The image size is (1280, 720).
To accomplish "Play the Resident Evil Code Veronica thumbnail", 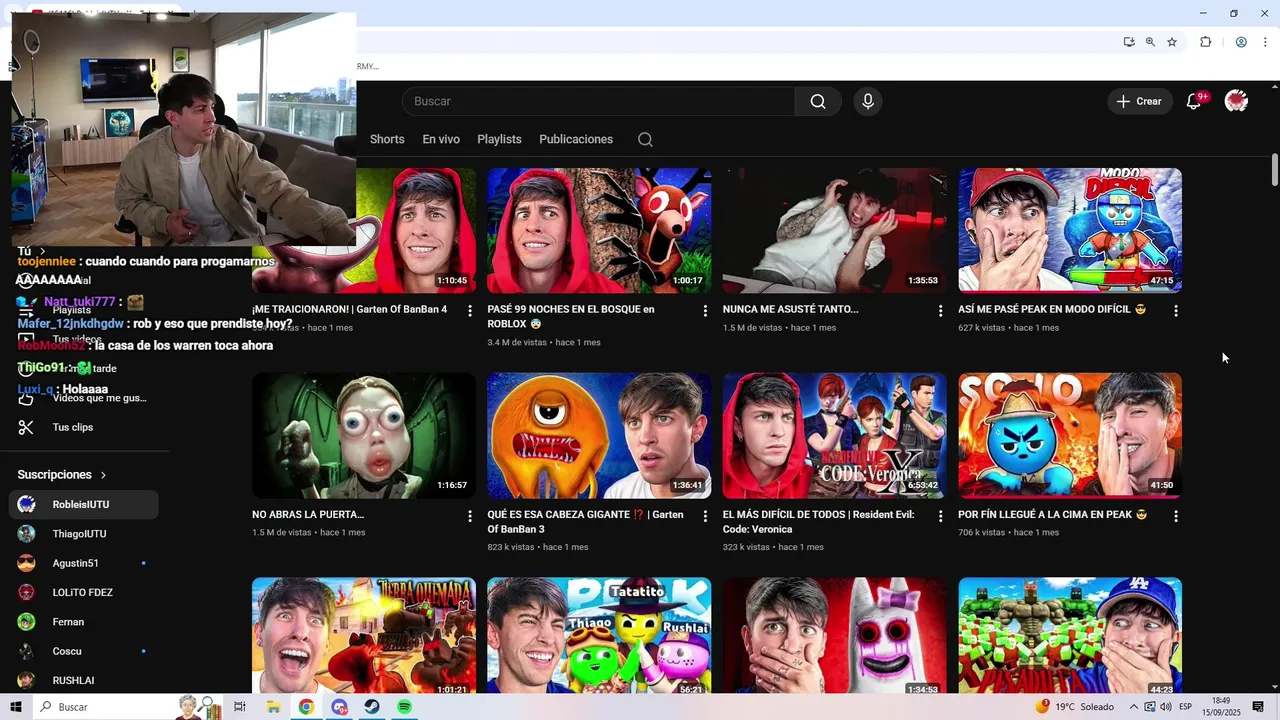I will click(835, 435).
